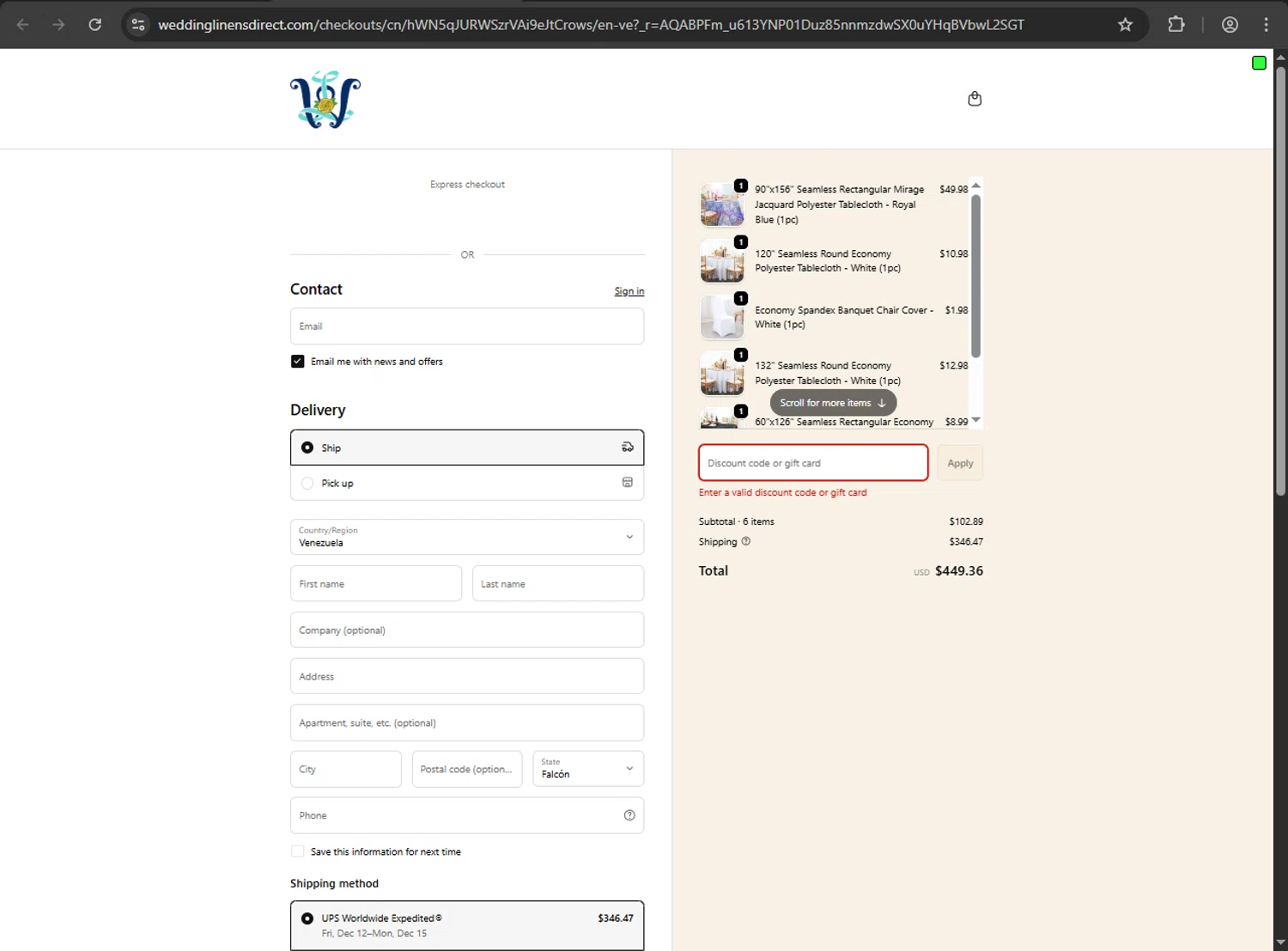Click the Subtotal 6 items text
The image size is (1288, 951).
coord(737,521)
